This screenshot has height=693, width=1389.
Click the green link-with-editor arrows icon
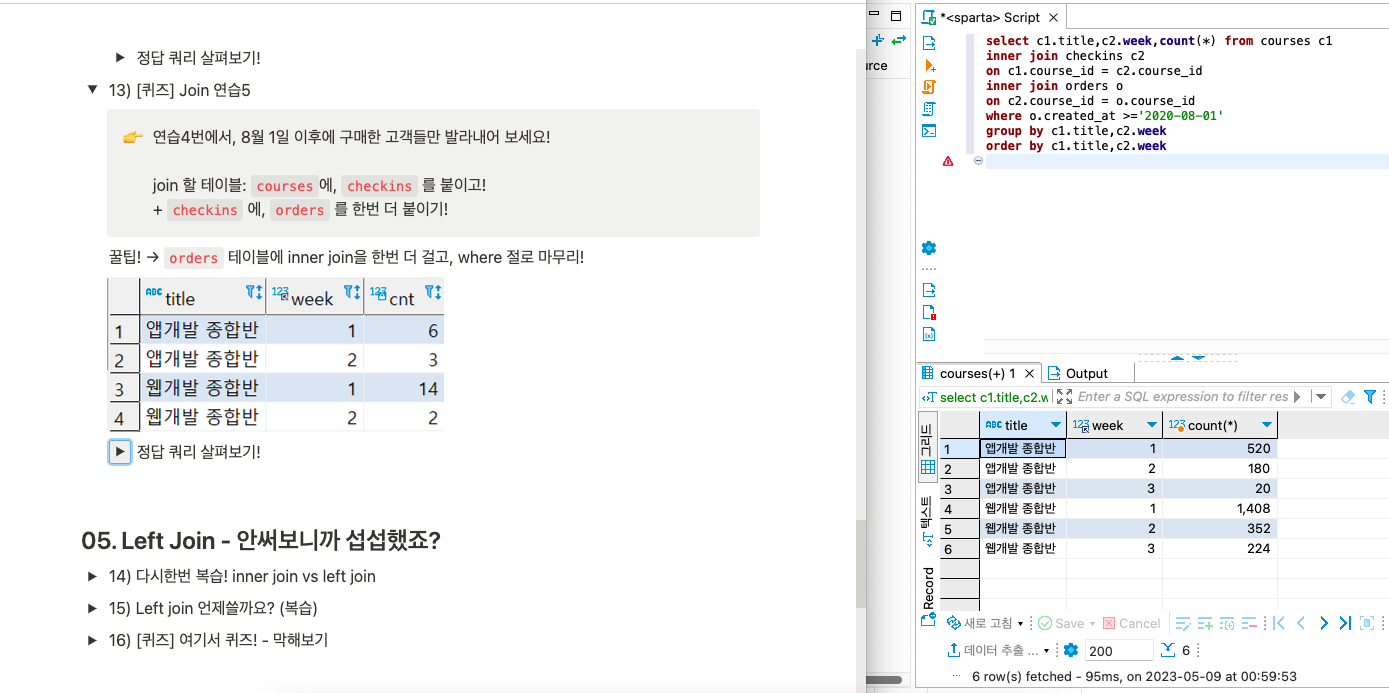[899, 40]
